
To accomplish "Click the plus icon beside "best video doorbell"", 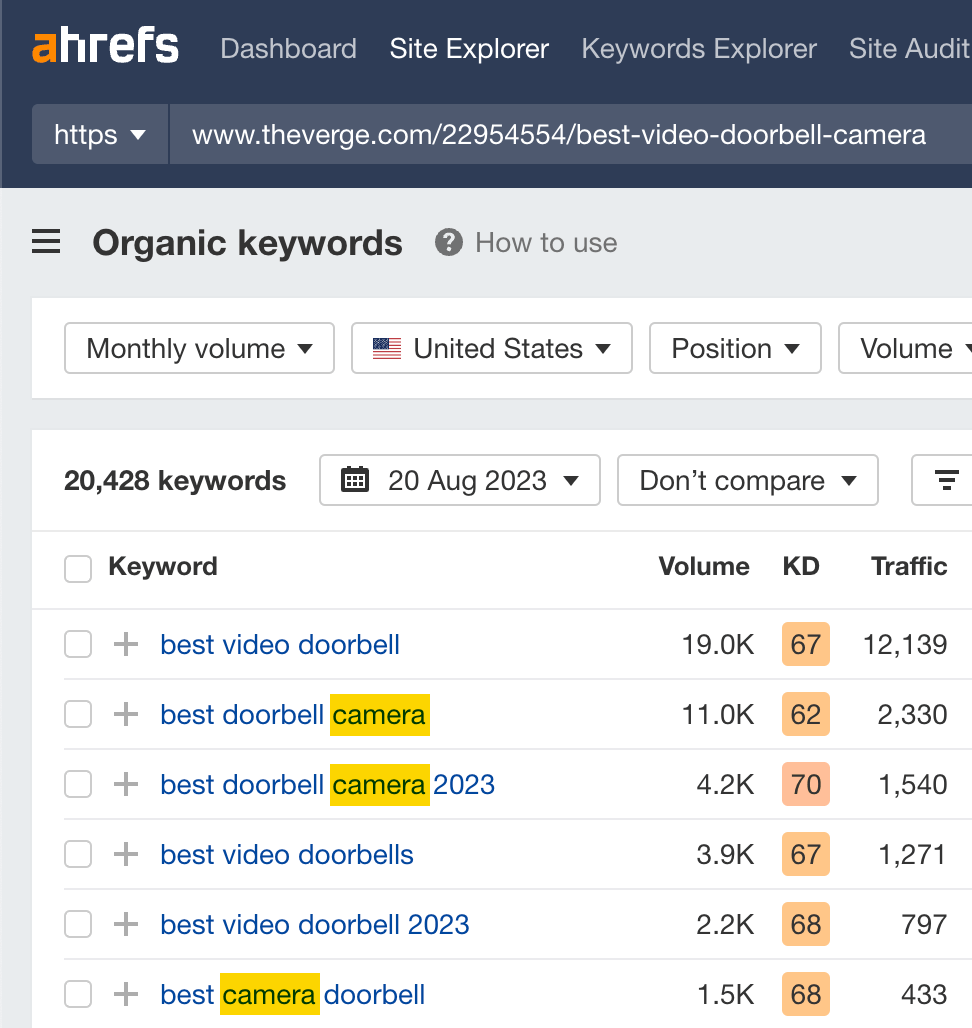I will click(x=124, y=644).
